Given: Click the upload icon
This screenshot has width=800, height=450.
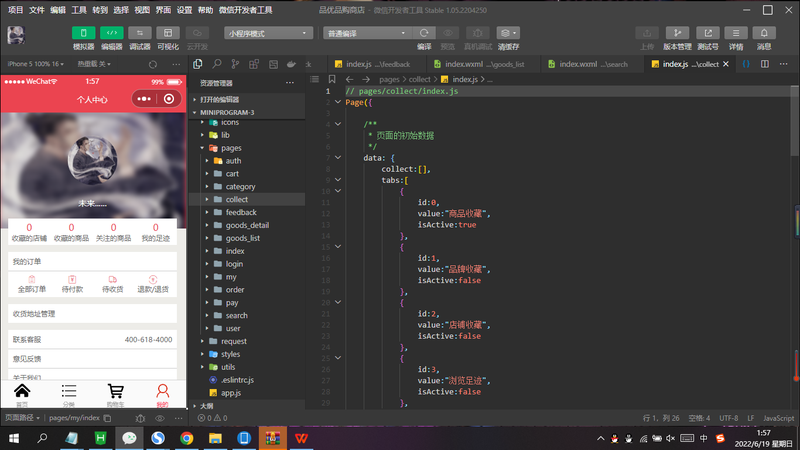Looking at the screenshot, I should [x=647, y=33].
